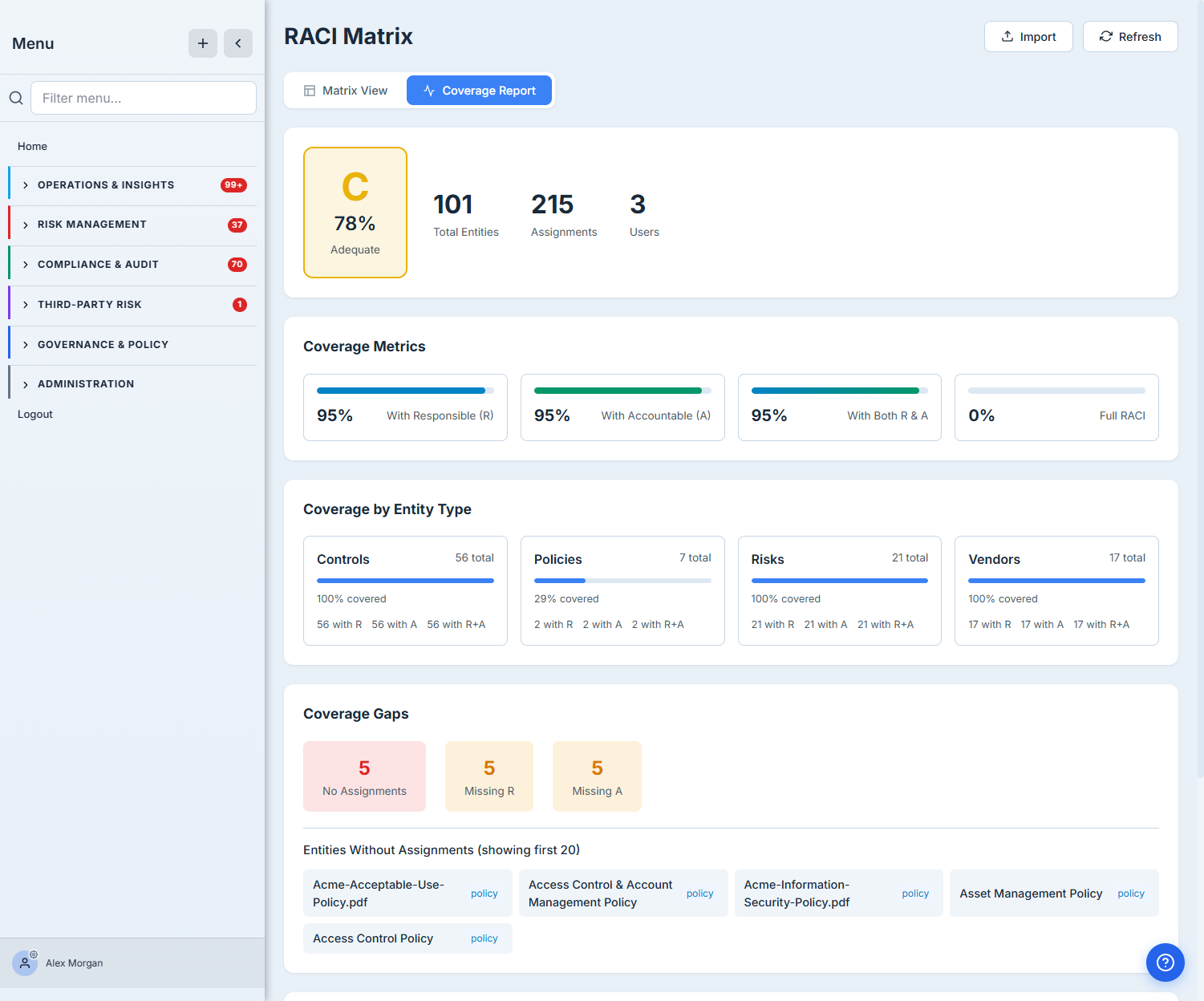
Task: Open the 99+ badge on Operations & Insights
Action: 233,185
